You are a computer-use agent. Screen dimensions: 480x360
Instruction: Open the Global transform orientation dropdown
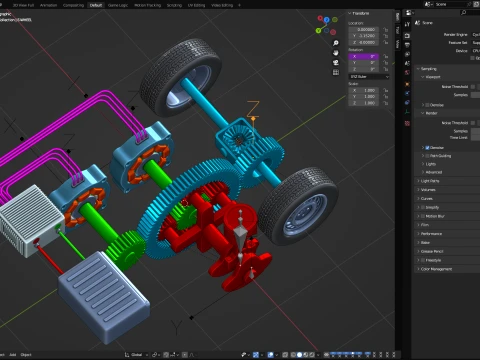point(136,355)
